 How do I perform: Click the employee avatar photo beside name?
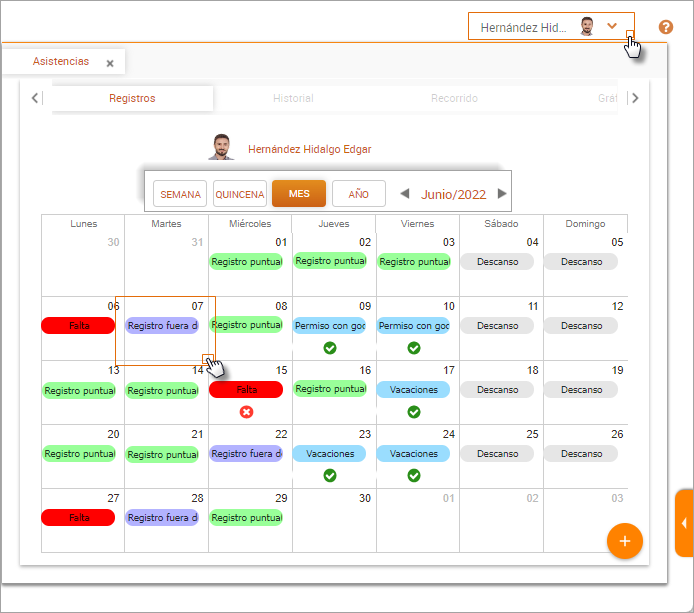(x=221, y=147)
